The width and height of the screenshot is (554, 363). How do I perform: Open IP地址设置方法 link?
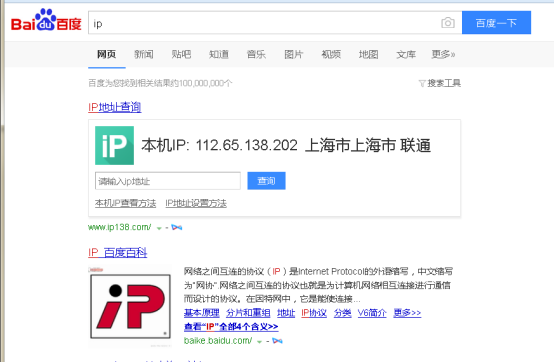(196, 203)
